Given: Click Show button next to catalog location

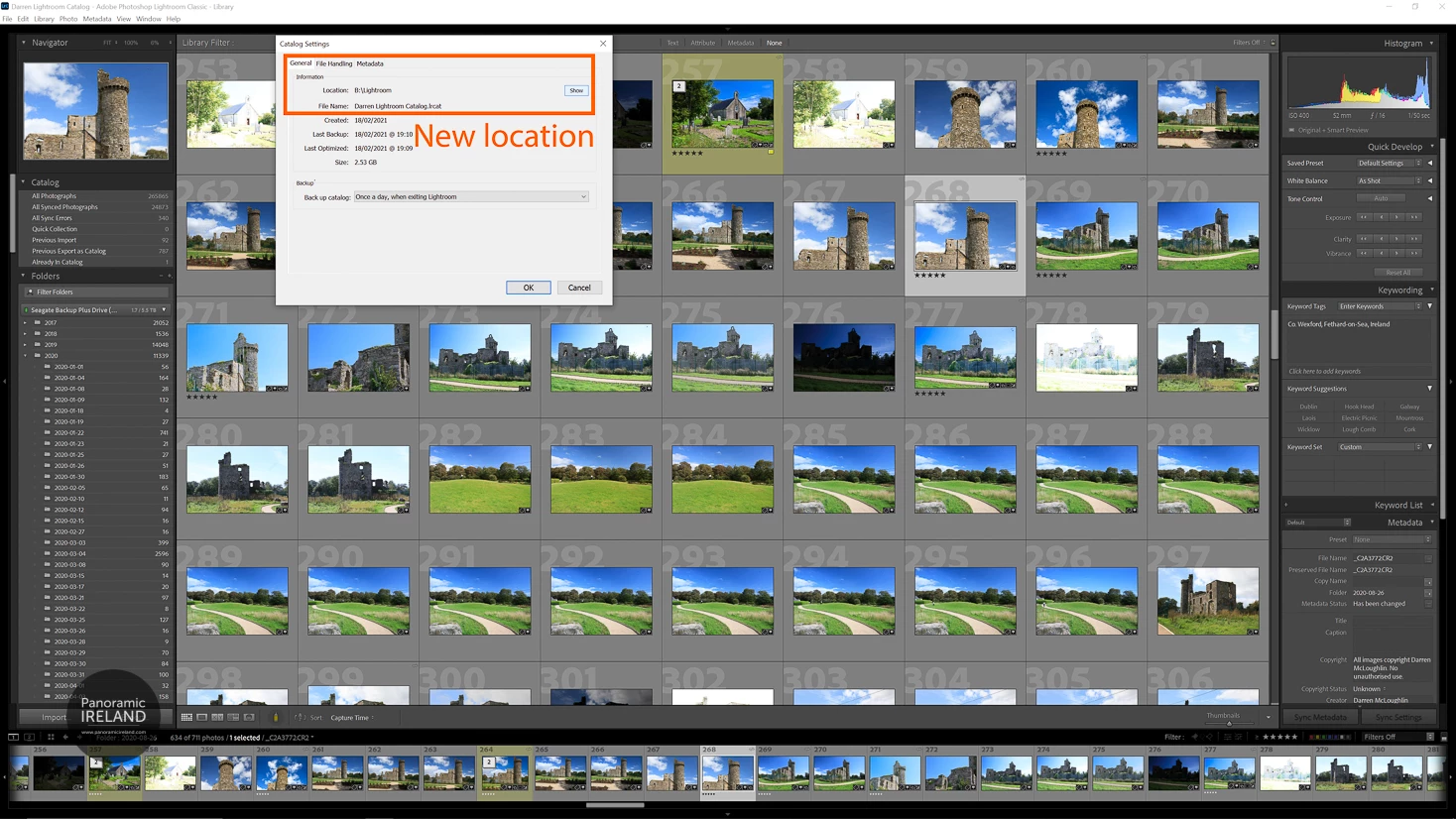Looking at the screenshot, I should (576, 90).
